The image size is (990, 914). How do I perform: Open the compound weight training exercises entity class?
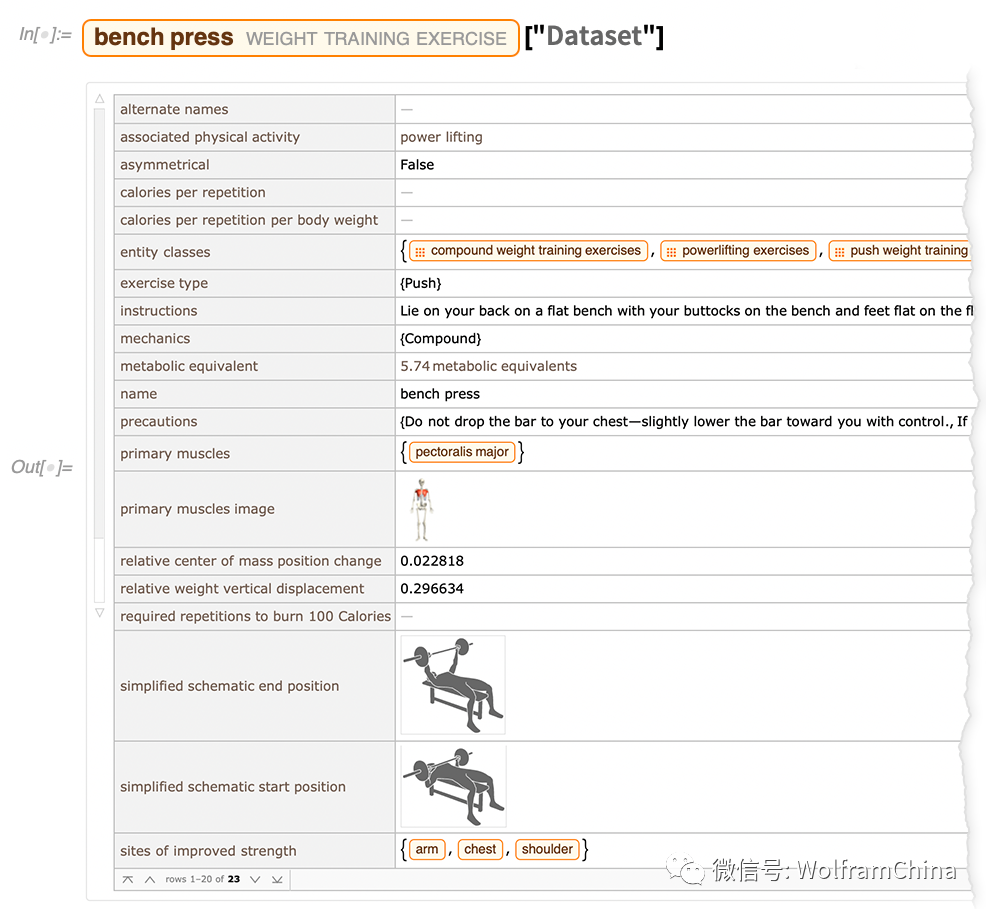[528, 251]
